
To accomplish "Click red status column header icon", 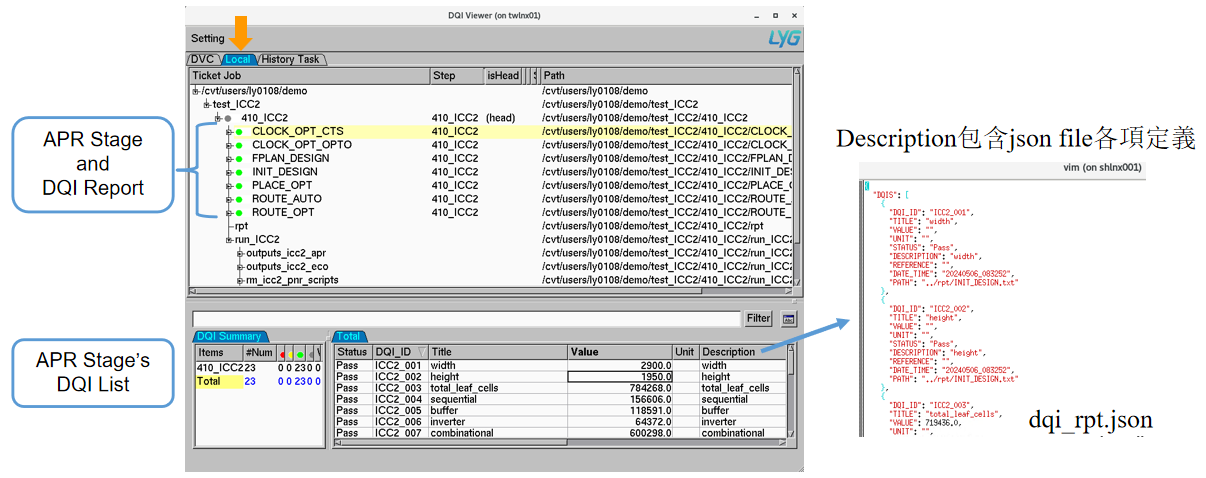I will pos(280,353).
